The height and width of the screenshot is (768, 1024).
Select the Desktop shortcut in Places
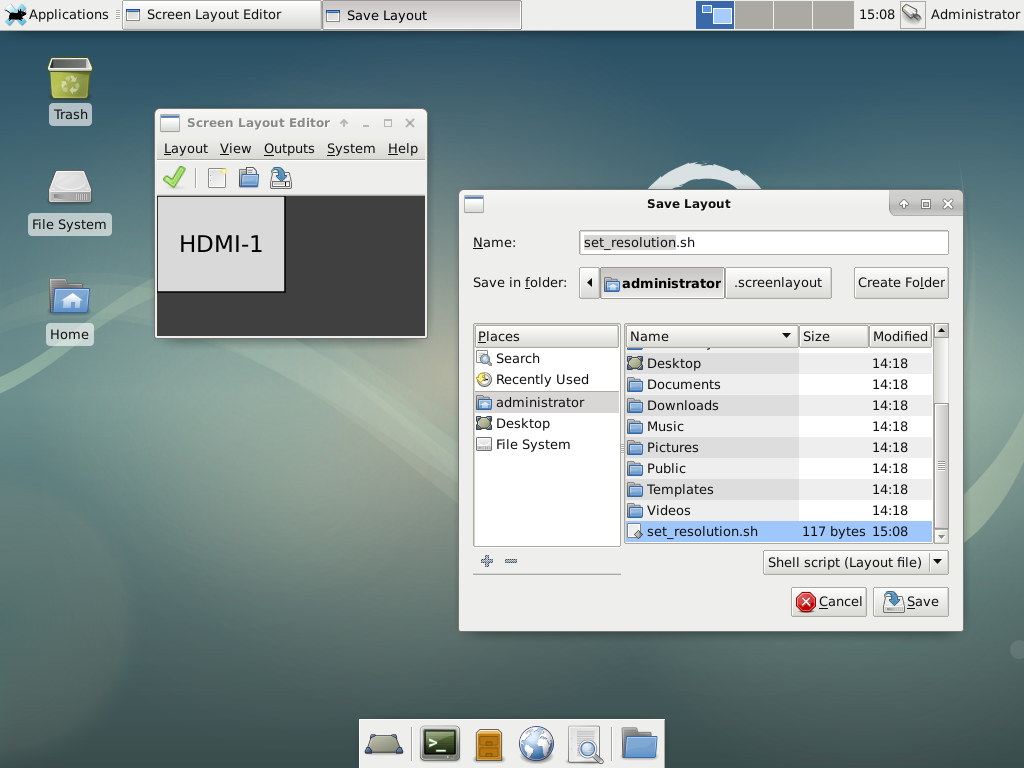click(524, 423)
